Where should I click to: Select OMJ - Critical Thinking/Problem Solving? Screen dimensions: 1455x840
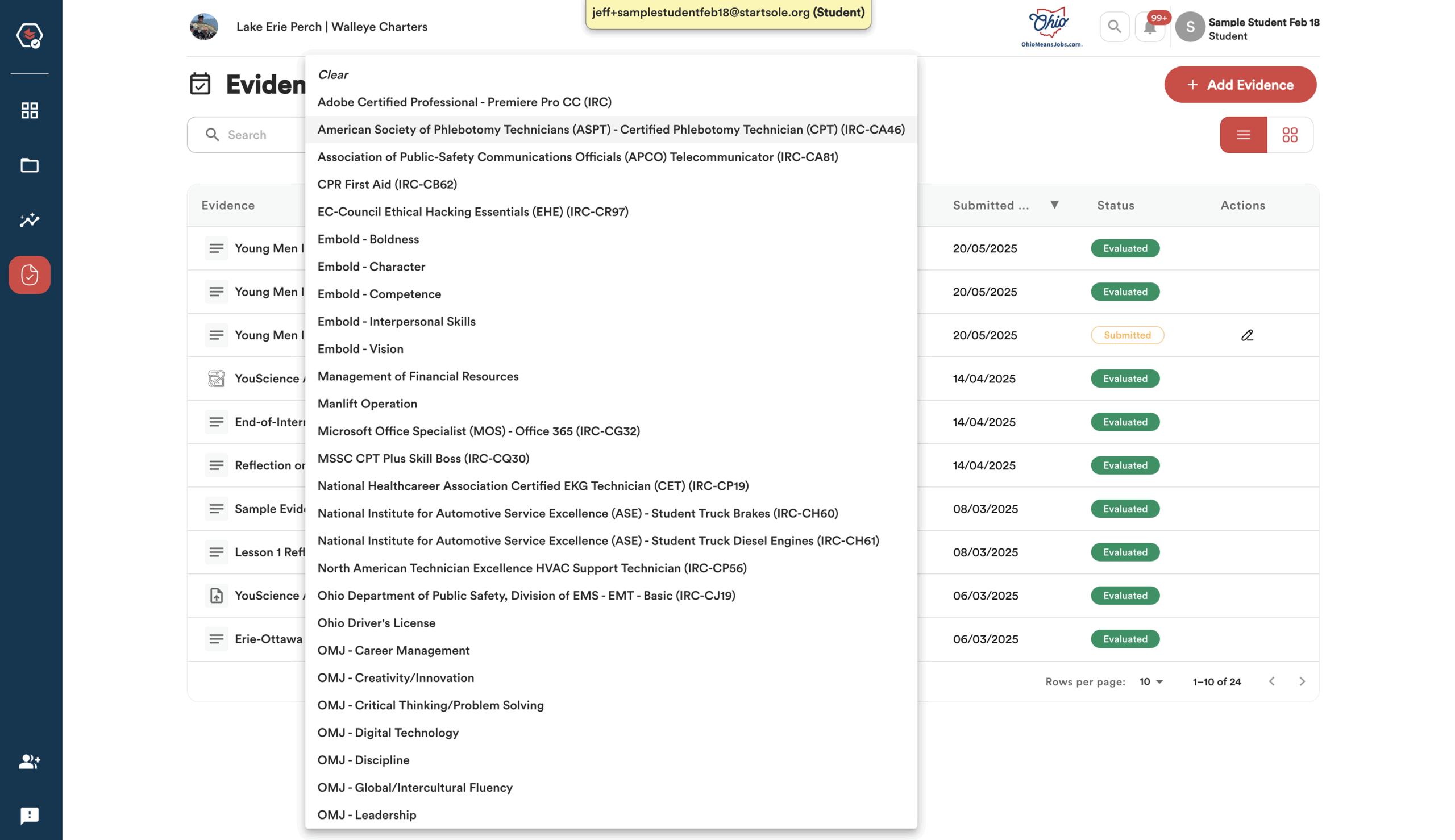611,704
